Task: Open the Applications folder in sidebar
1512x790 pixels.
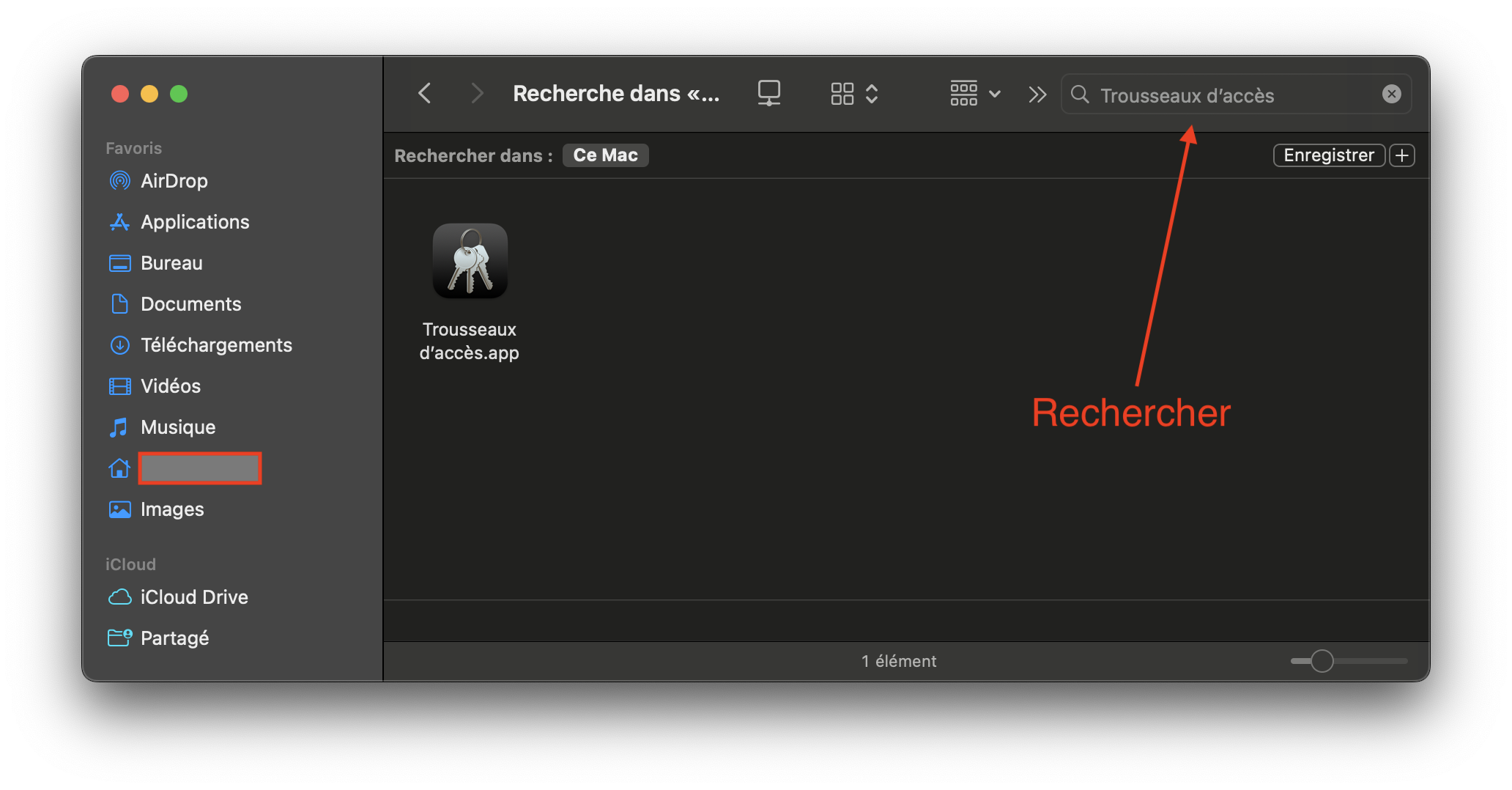Action: (195, 222)
